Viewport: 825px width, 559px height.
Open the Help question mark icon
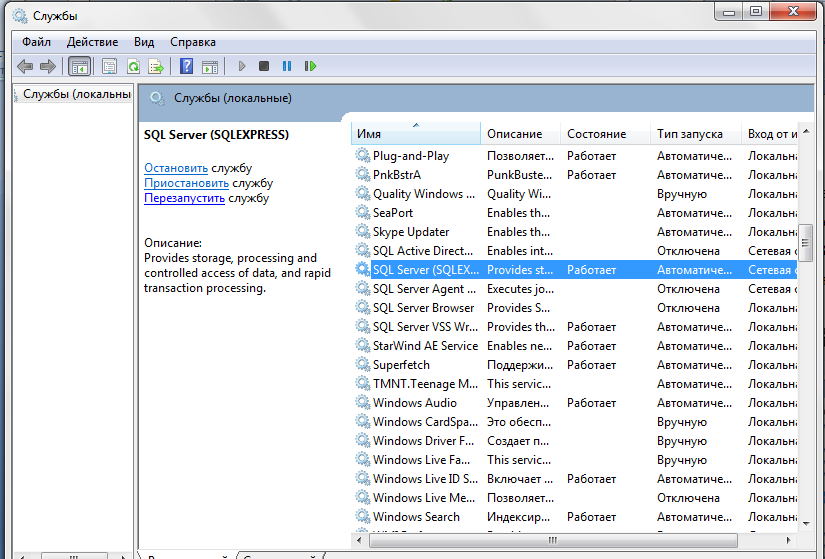coord(186,66)
